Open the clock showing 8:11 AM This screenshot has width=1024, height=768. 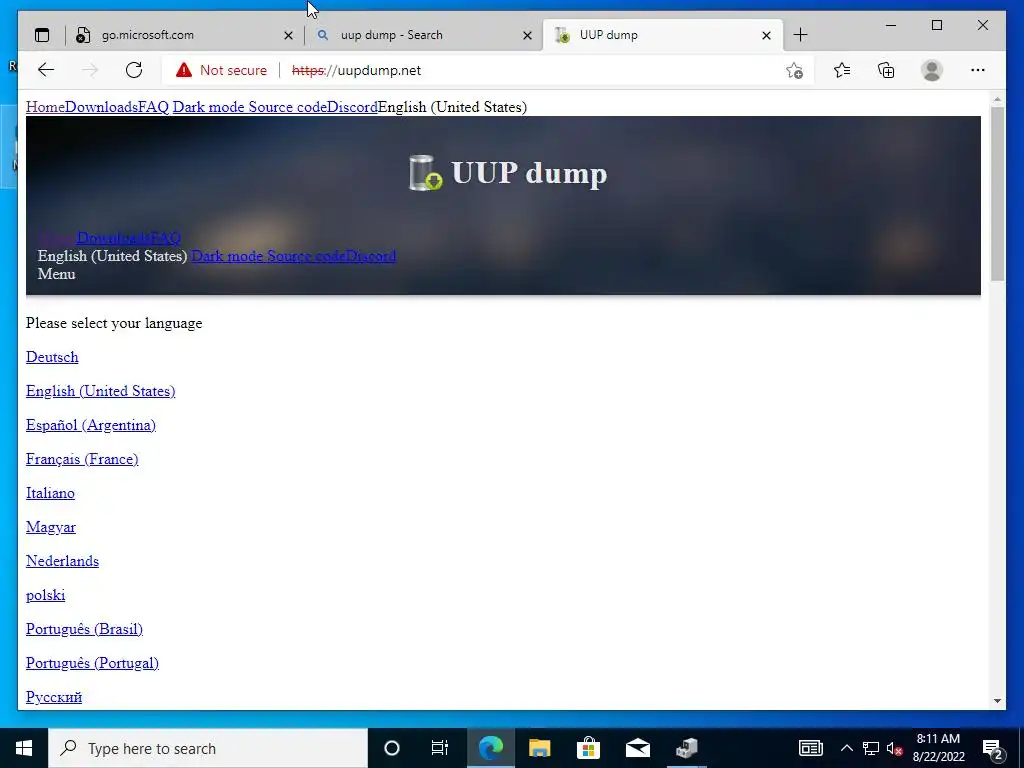(938, 748)
